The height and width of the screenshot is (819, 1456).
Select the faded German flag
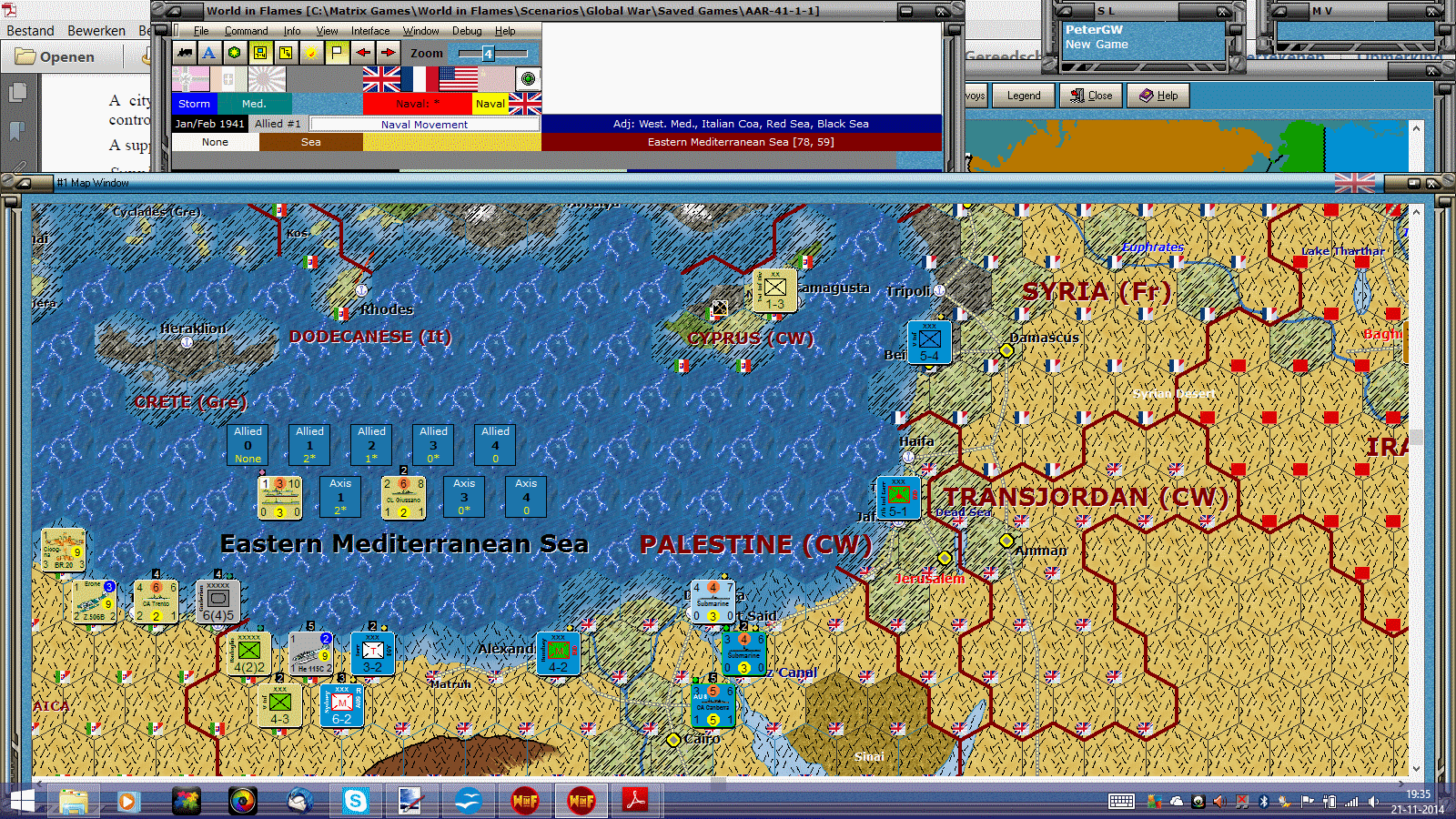click(190, 79)
